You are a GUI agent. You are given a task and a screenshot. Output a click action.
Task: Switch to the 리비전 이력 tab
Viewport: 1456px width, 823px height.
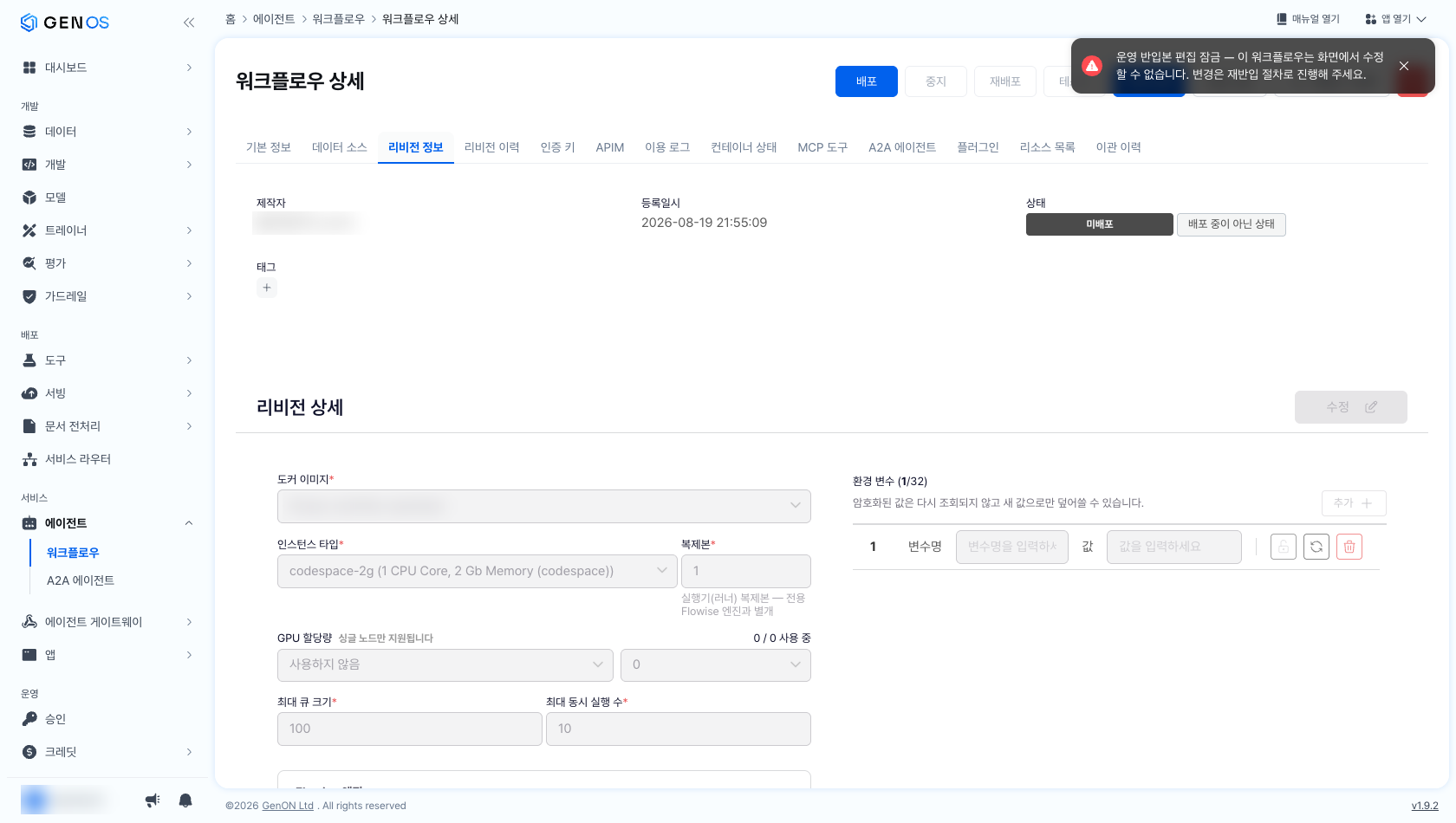pos(492,147)
